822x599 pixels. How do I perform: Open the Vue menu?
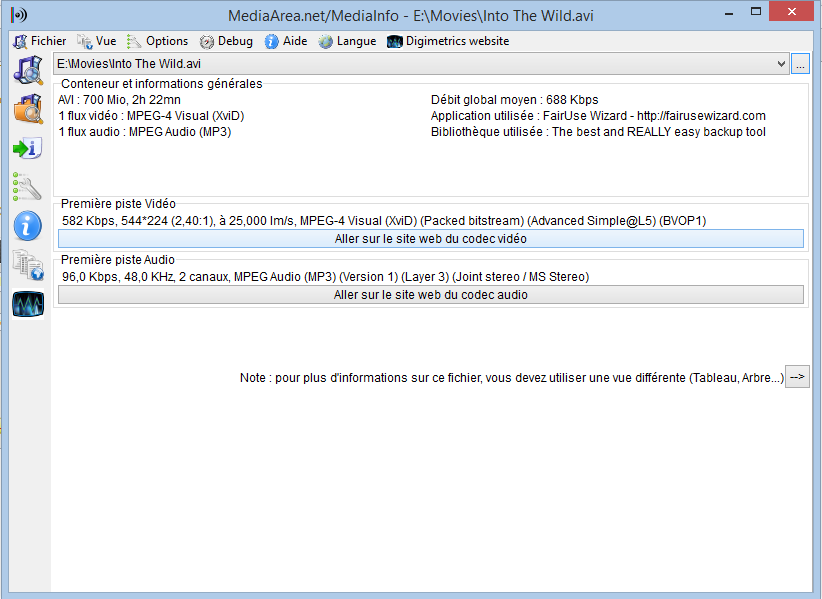point(97,41)
